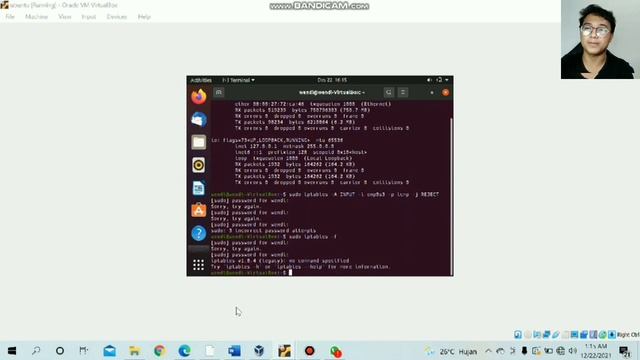640x360 pixels.
Task: Select the running VM taskbar icon
Action: (284, 351)
